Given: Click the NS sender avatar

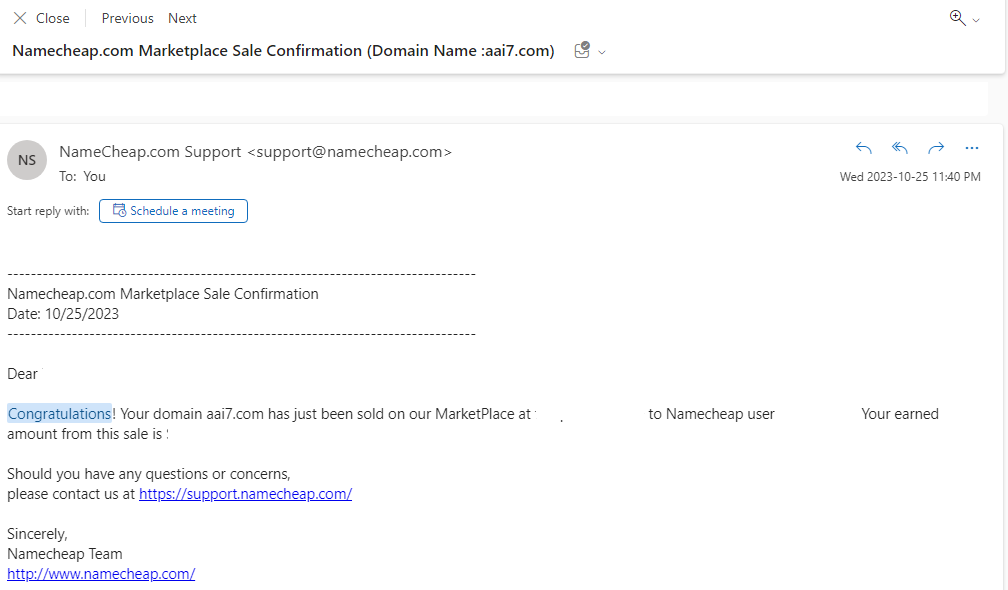Looking at the screenshot, I should (x=27, y=160).
